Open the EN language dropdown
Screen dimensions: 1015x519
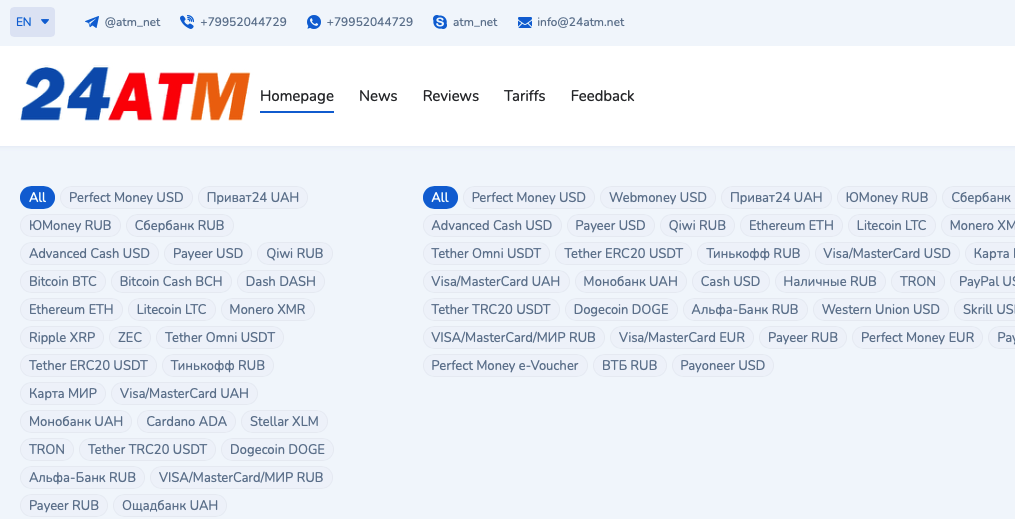point(32,22)
